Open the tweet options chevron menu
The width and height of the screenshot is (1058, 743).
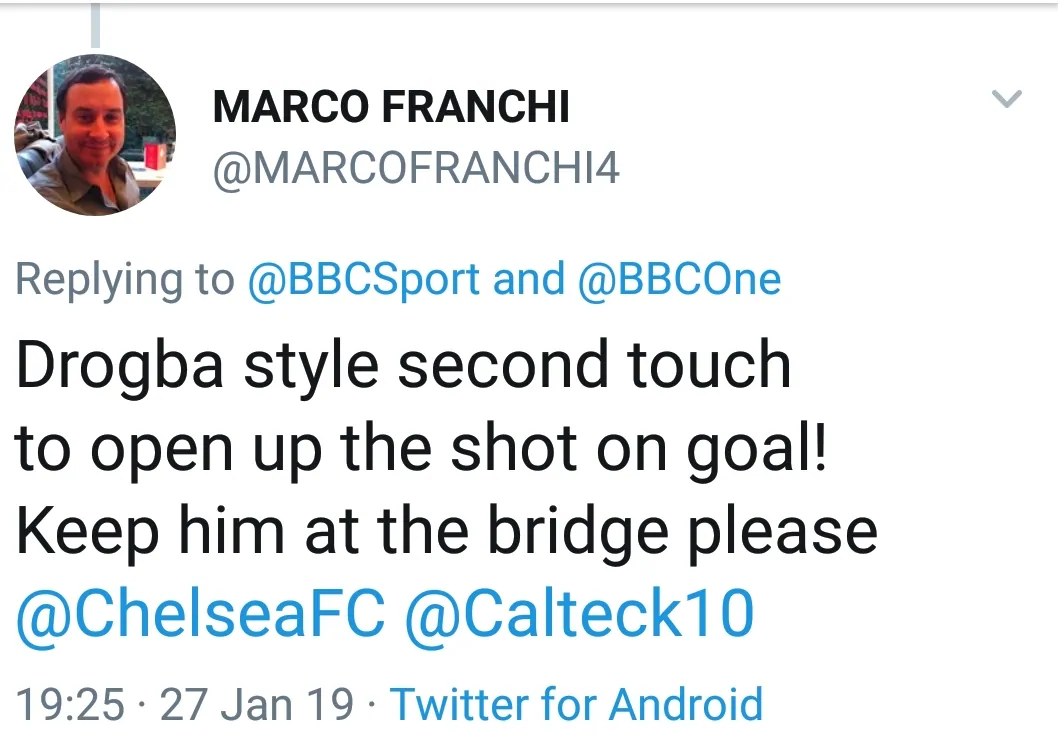click(x=1006, y=98)
